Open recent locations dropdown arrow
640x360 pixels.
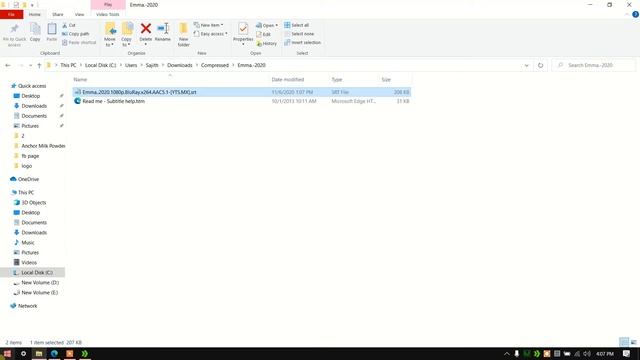30,65
